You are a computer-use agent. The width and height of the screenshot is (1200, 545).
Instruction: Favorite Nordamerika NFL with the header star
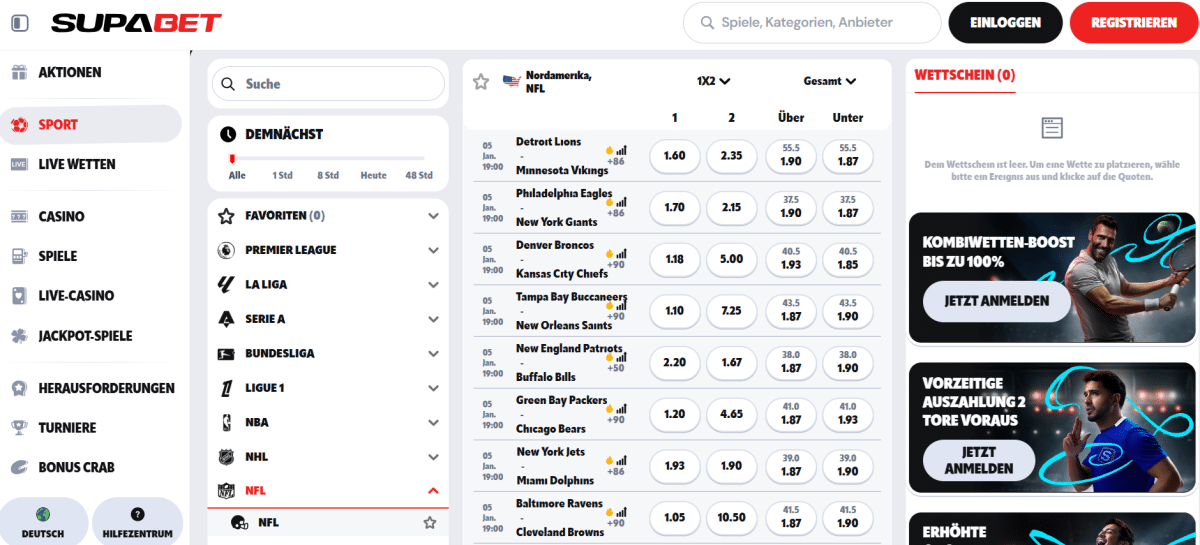pos(481,82)
